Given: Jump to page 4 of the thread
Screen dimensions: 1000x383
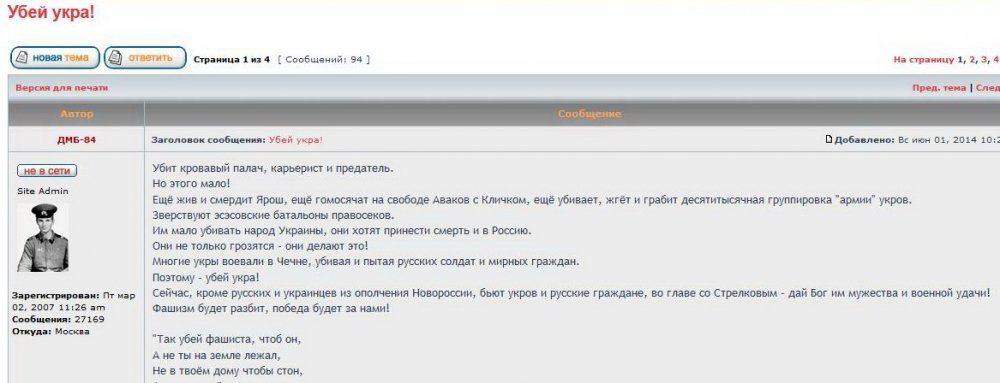Looking at the screenshot, I should (996, 59).
